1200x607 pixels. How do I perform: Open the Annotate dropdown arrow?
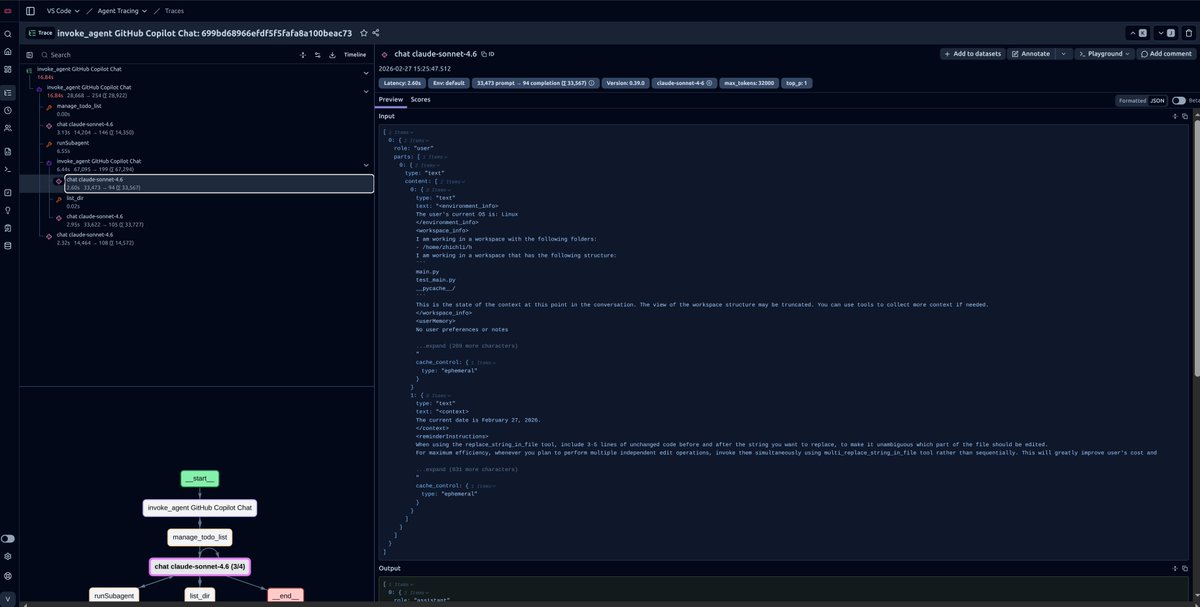click(x=1064, y=54)
